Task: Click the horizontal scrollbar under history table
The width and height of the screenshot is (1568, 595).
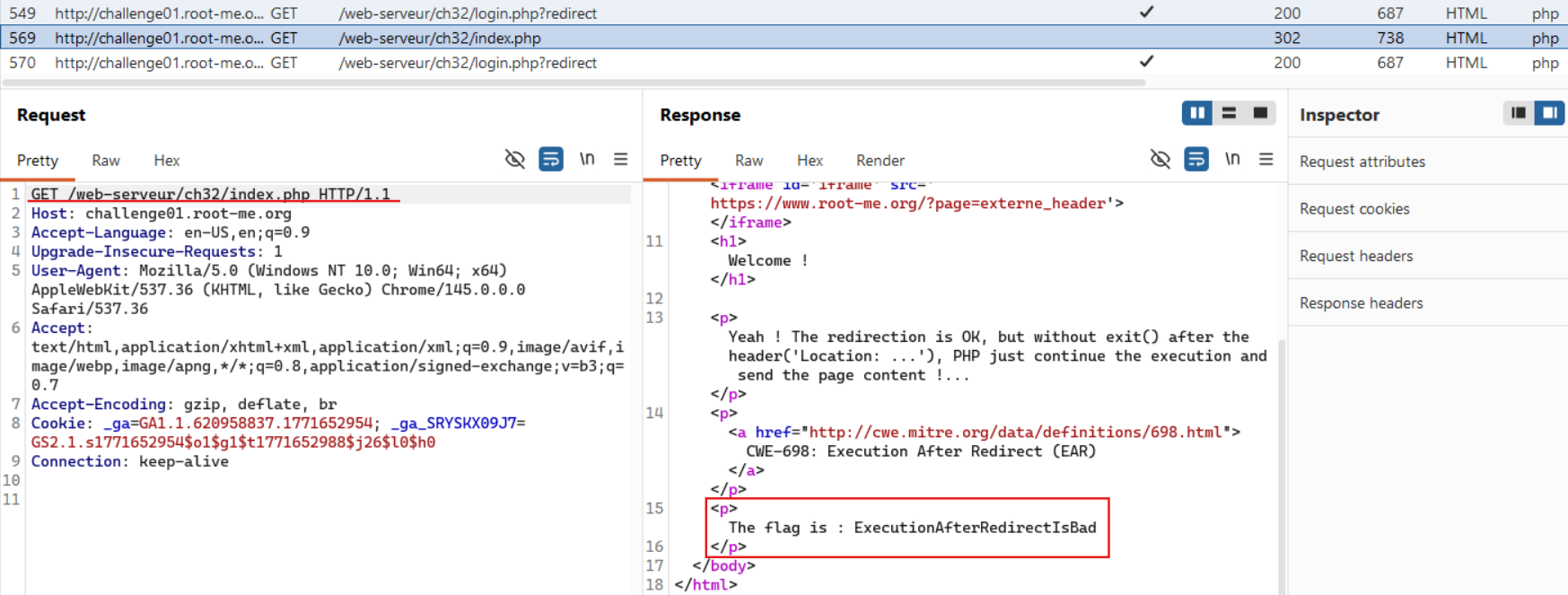Action: (574, 83)
